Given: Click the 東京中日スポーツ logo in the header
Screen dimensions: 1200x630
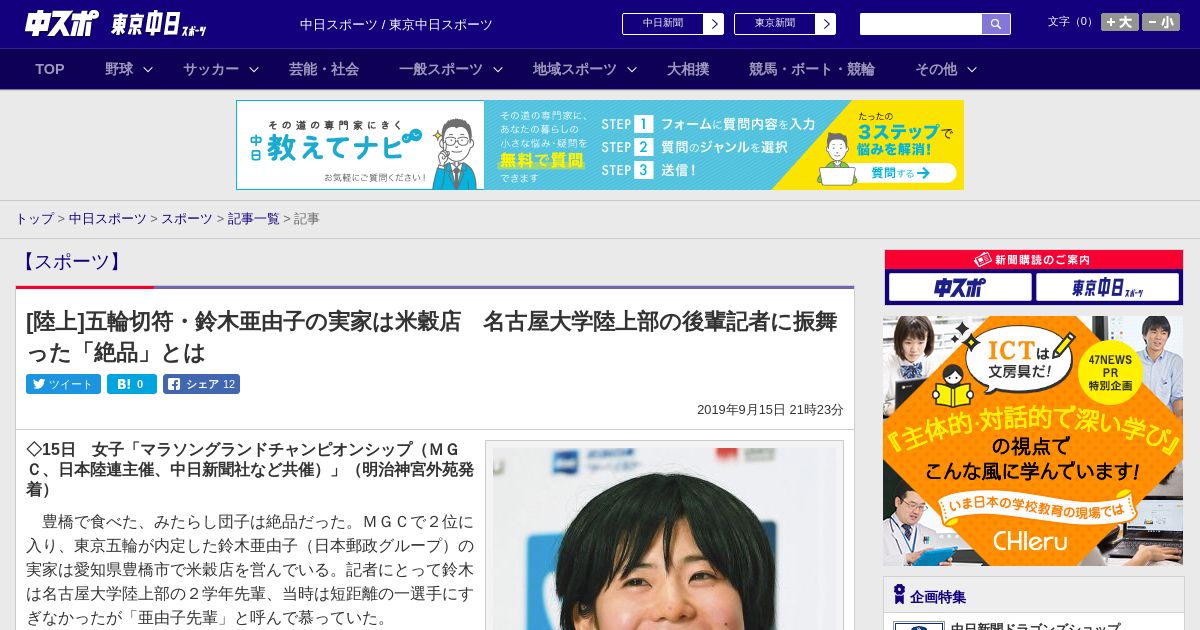Looking at the screenshot, I should (159, 24).
